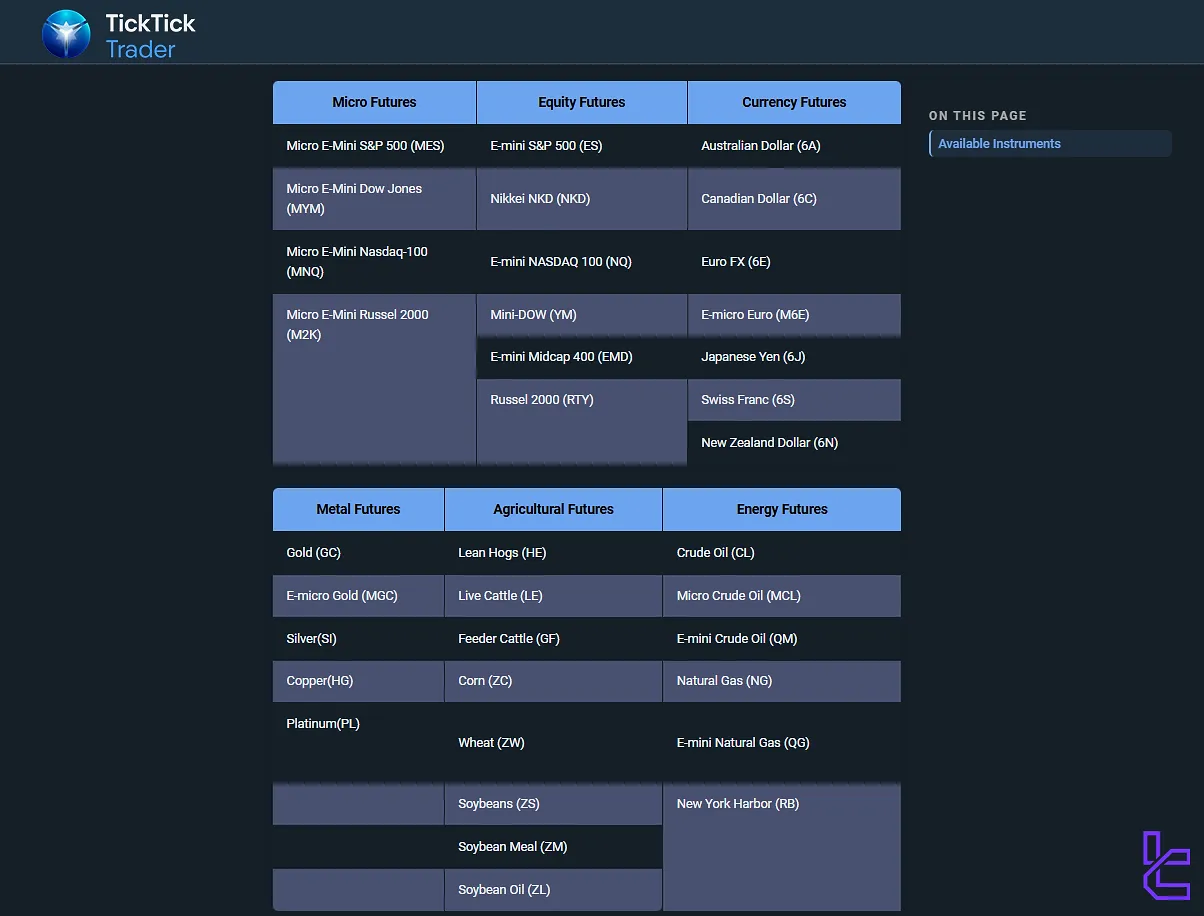
Task: Select the Agricultural Futures column header
Action: pyautogui.click(x=552, y=509)
